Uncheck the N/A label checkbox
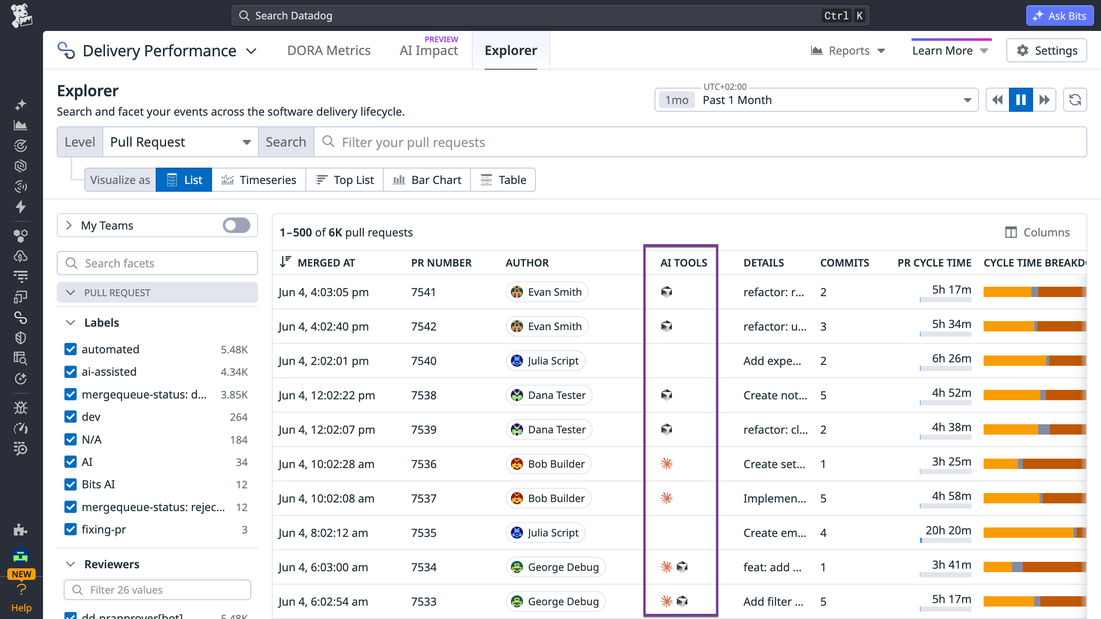 point(70,439)
